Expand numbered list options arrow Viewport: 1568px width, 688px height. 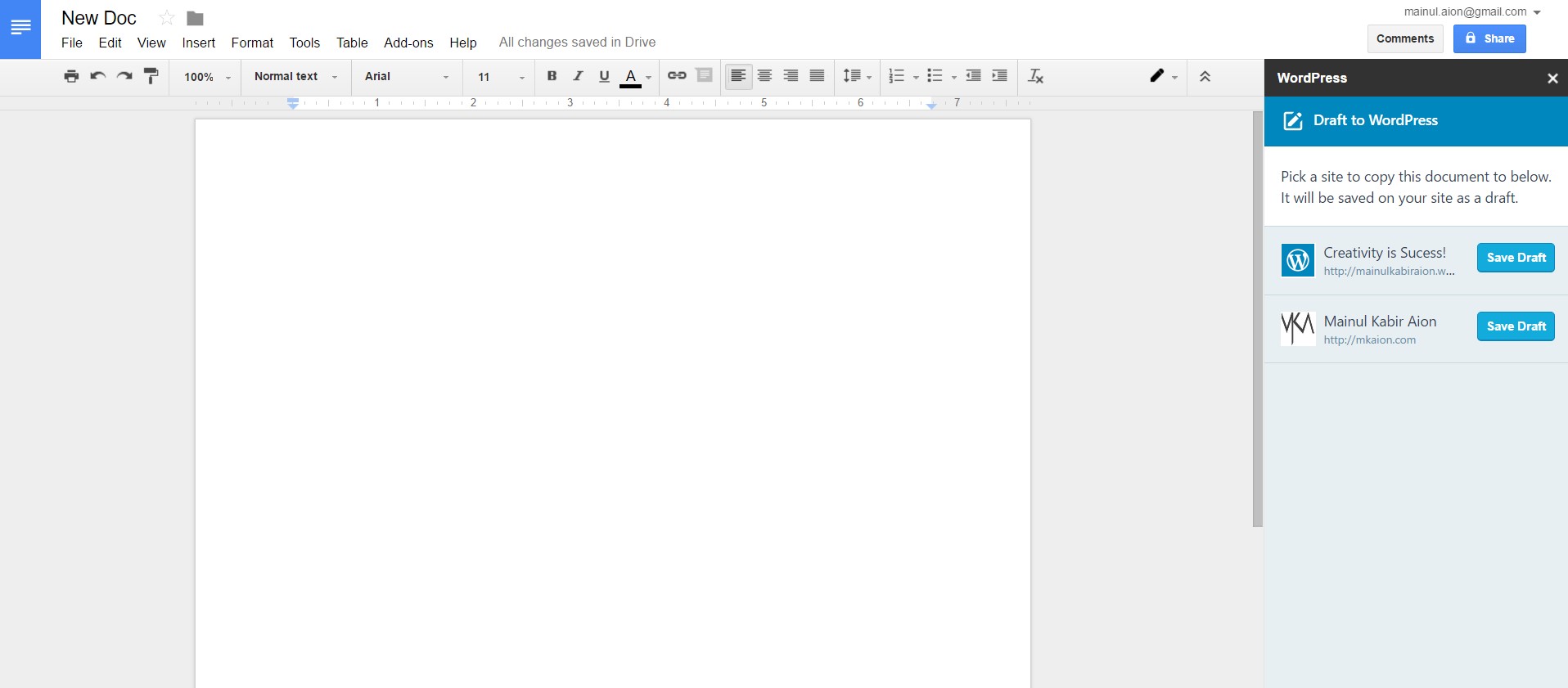point(916,77)
